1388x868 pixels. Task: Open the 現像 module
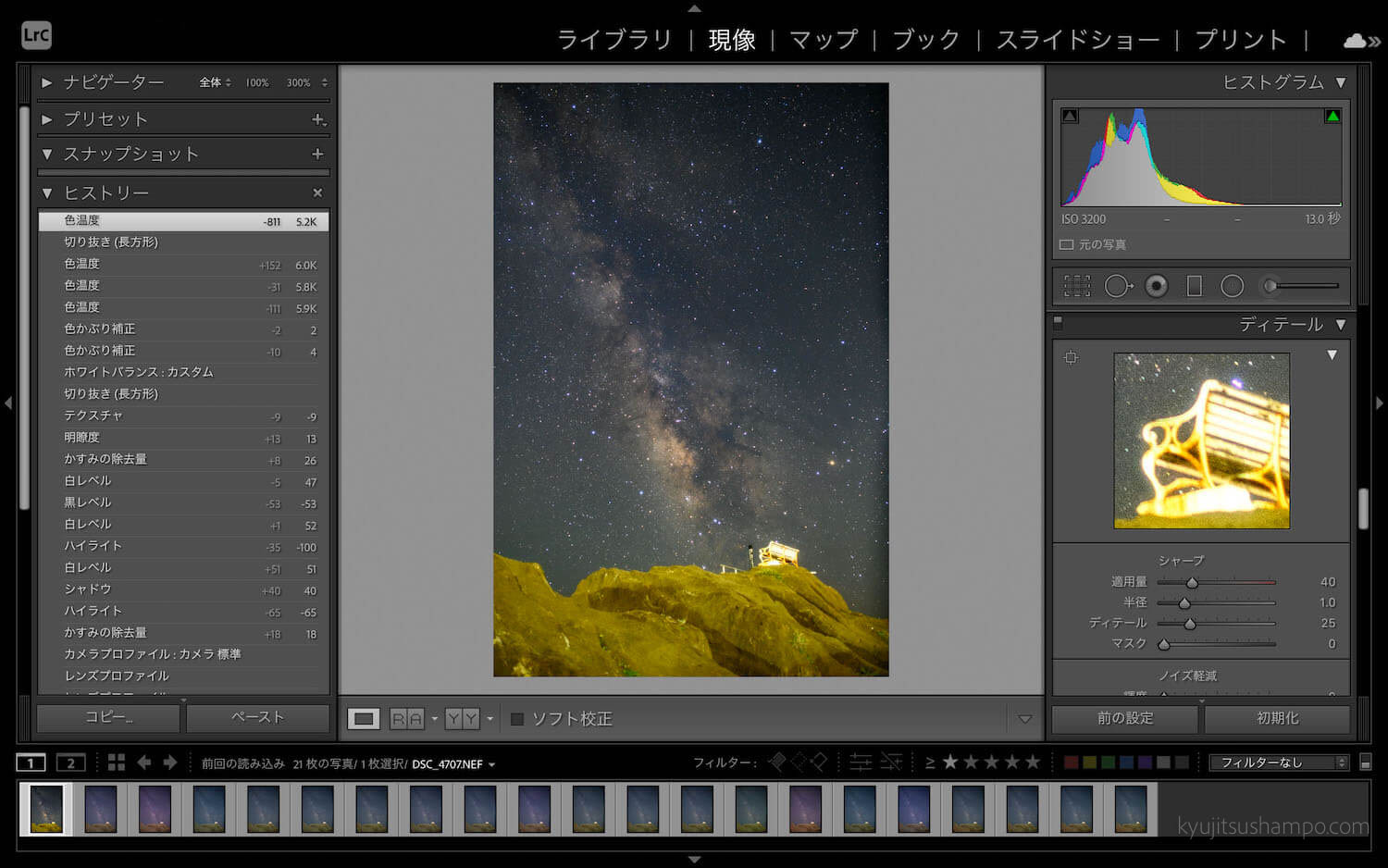732,40
